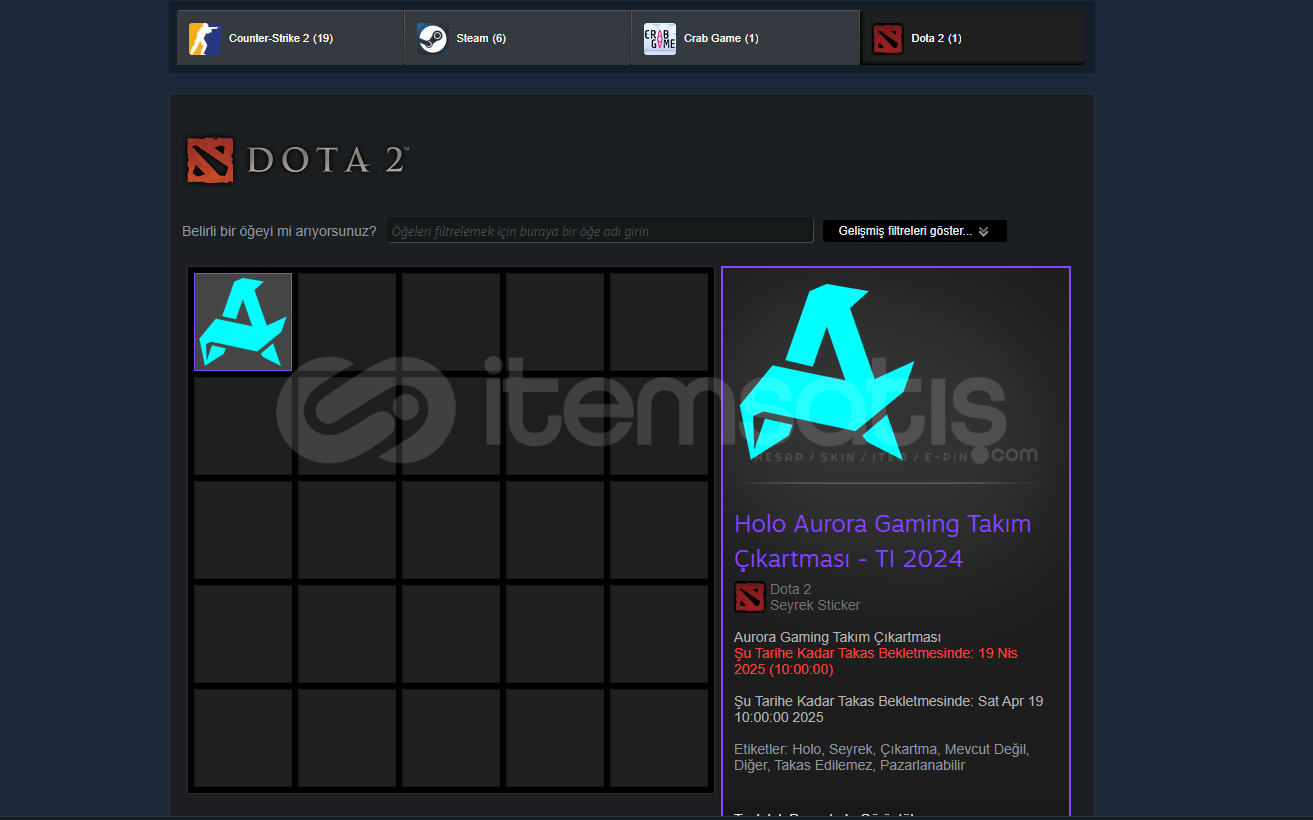Click the large Dota 2 logo header
1313x820 pixels.
[297, 160]
